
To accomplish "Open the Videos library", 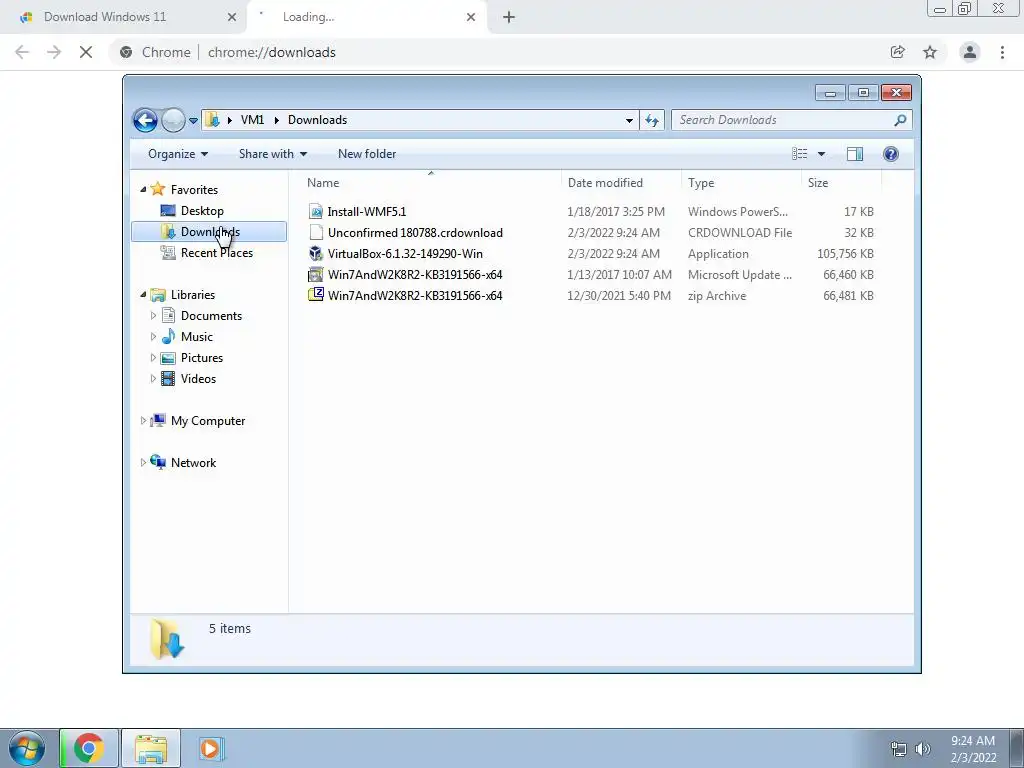I will [x=198, y=379].
